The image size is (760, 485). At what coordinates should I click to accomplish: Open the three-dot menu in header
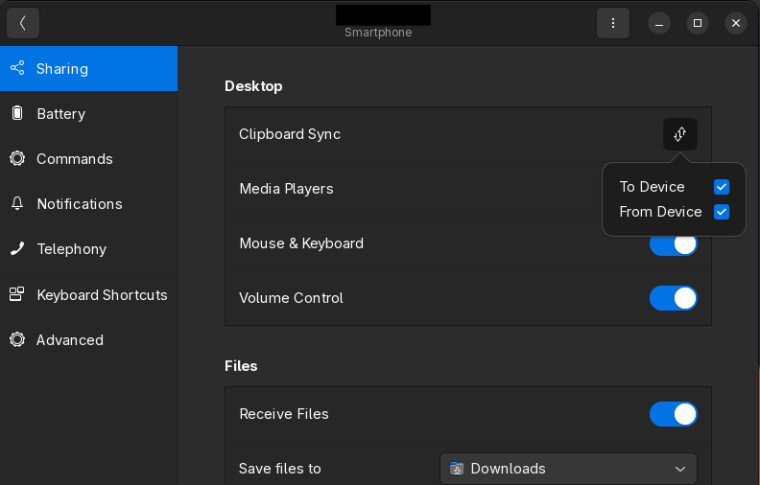613,23
